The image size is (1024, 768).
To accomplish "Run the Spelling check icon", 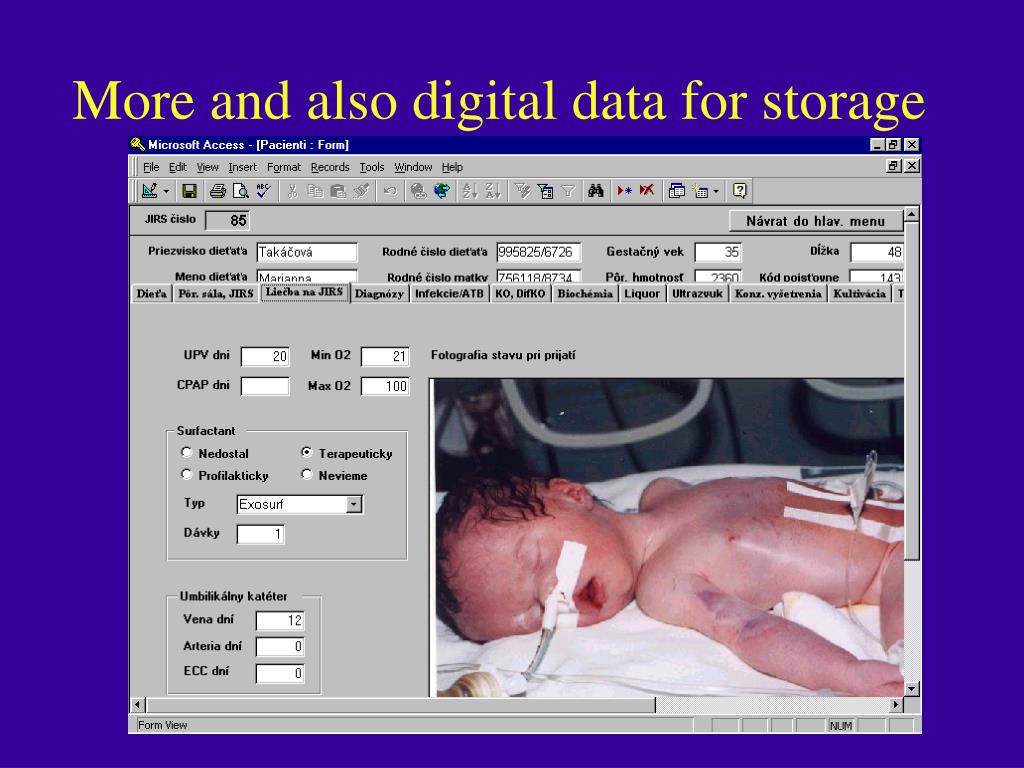I will (x=263, y=191).
